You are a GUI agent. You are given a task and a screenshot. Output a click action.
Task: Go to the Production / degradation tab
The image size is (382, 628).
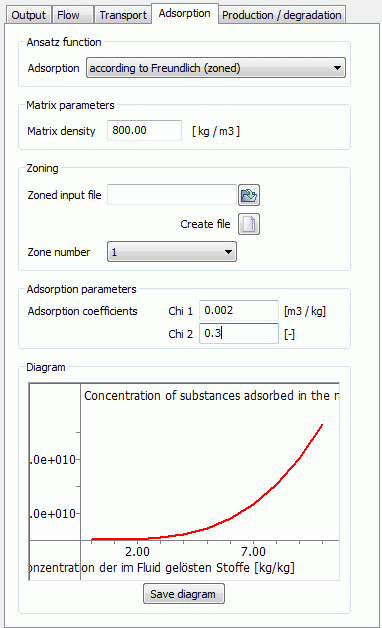tap(282, 15)
